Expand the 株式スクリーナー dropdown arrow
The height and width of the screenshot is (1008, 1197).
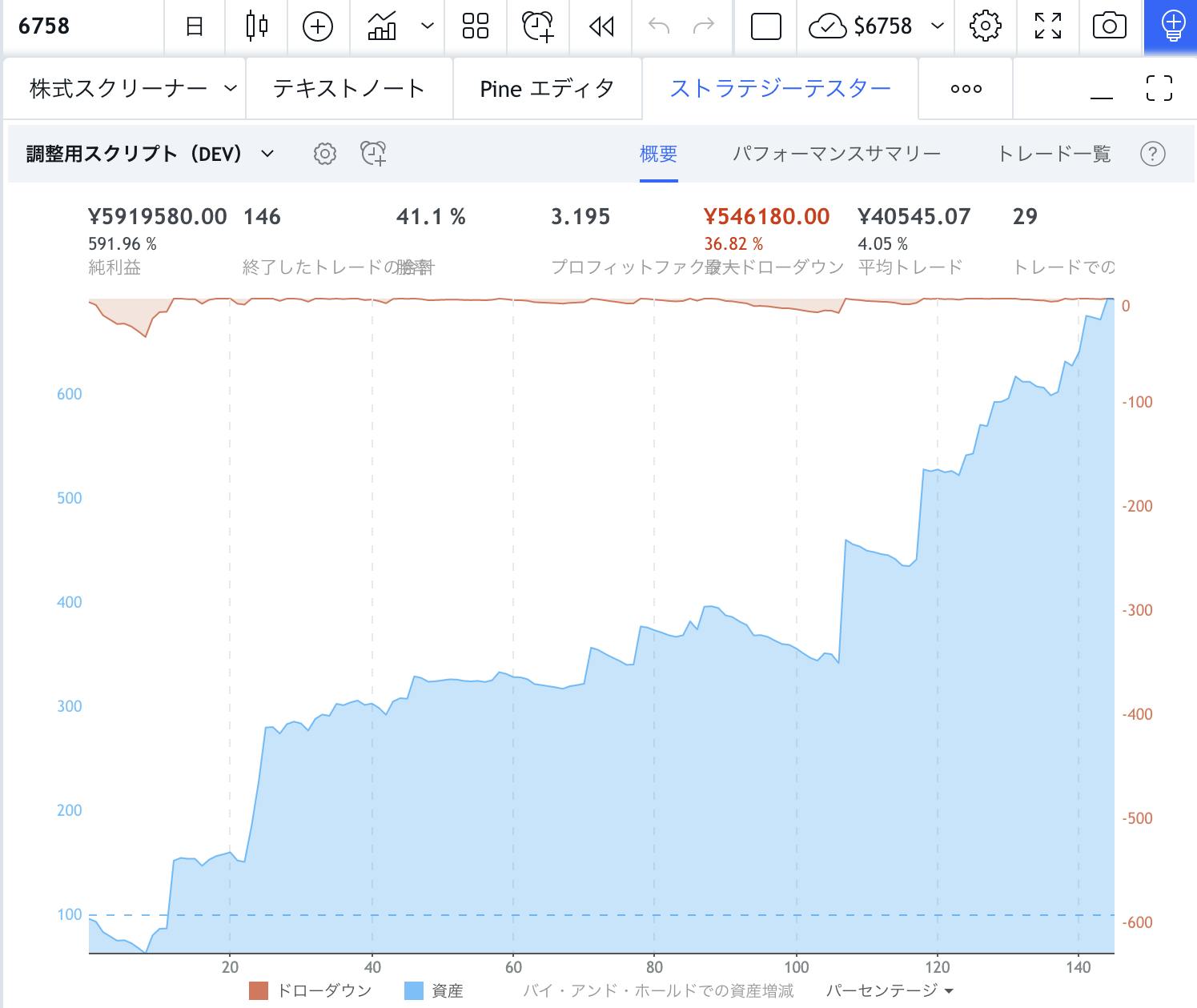tap(231, 88)
